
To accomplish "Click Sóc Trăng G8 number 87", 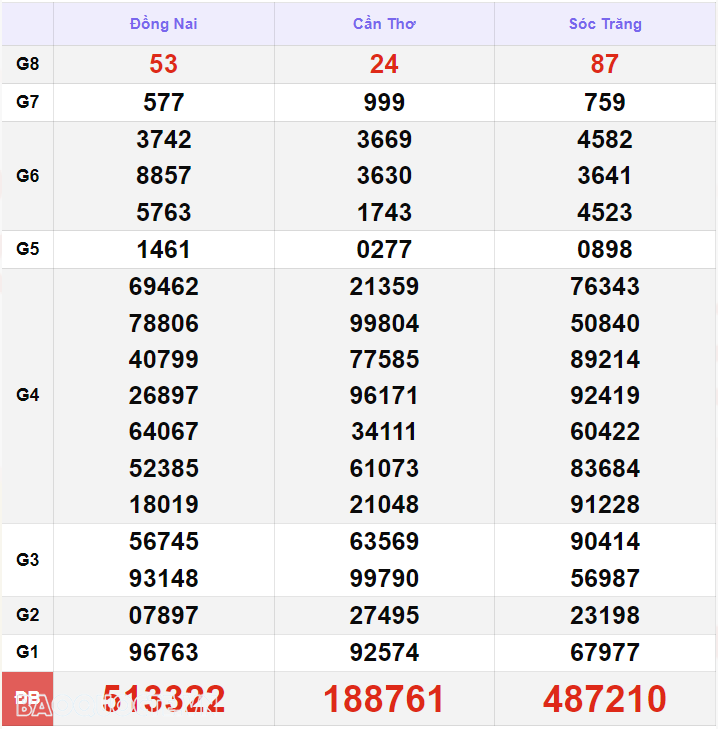I will coord(604,64).
